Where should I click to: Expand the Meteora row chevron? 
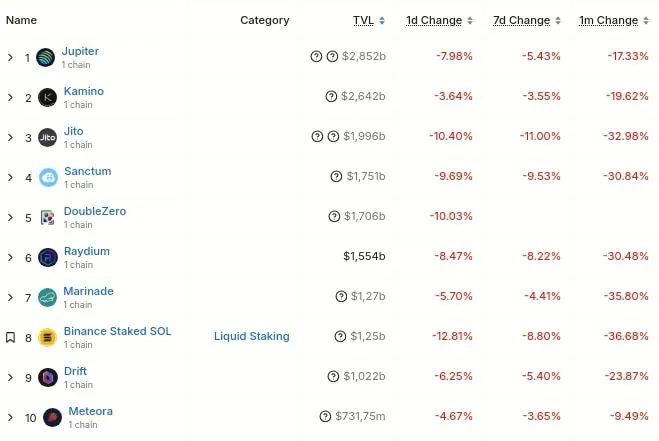point(10,417)
